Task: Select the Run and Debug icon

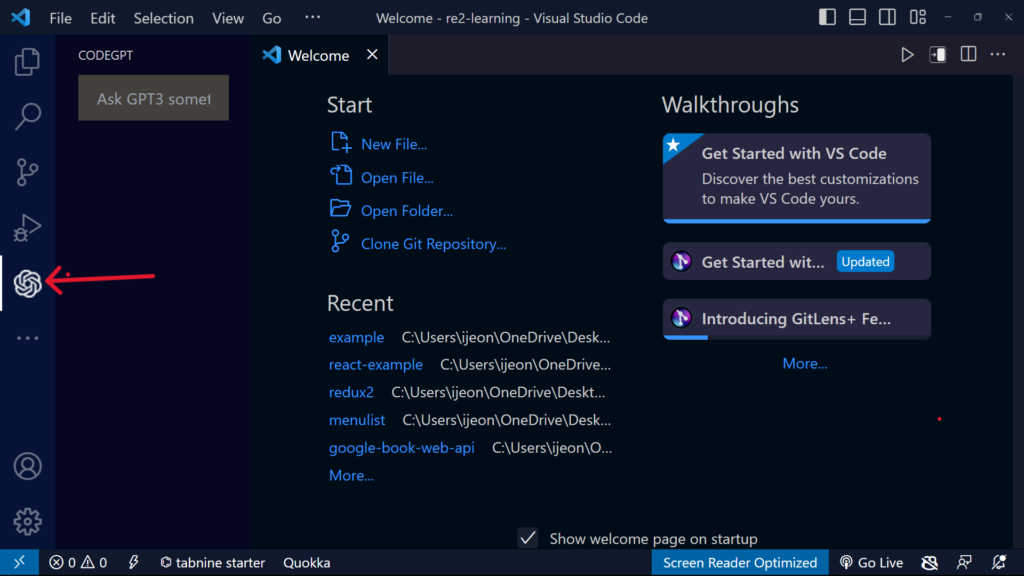Action: [x=27, y=227]
